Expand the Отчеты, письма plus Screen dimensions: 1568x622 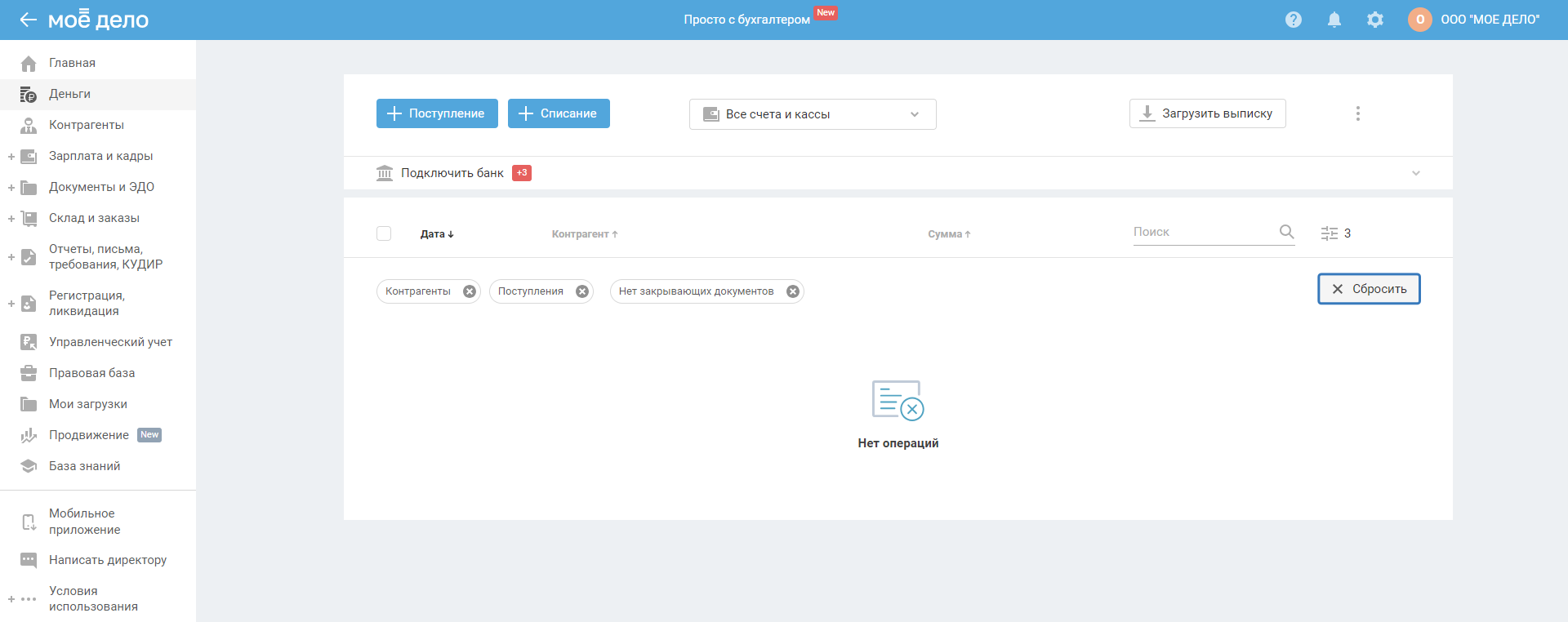click(11, 257)
